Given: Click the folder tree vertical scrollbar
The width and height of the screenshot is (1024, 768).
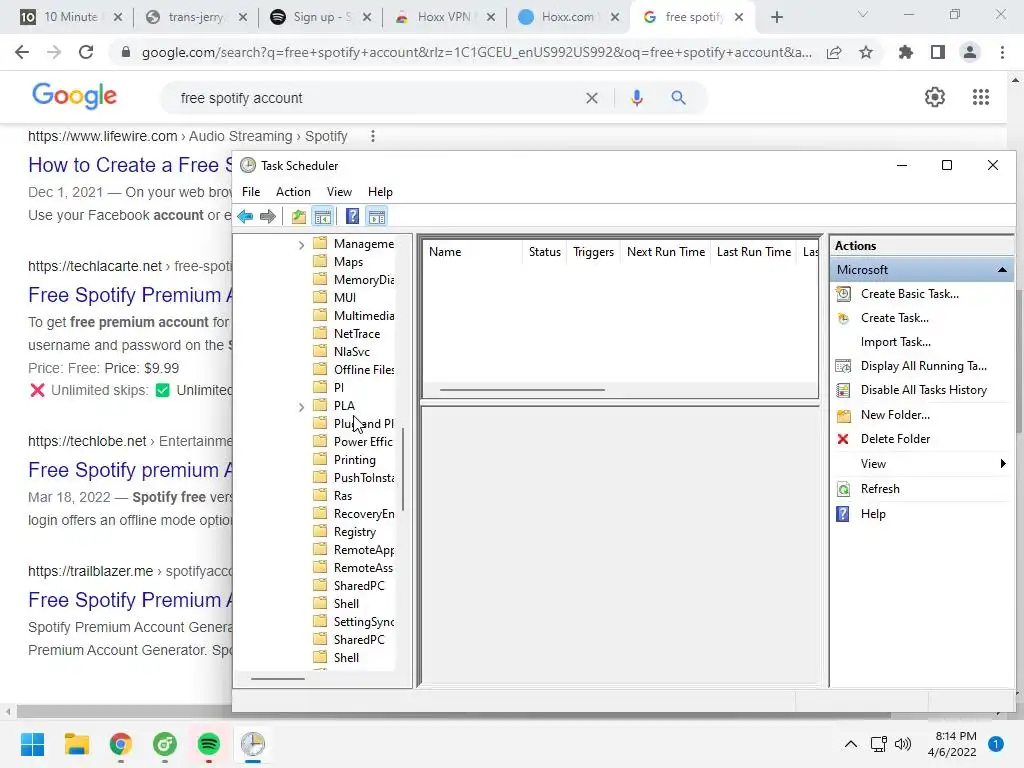Looking at the screenshot, I should tap(403, 469).
